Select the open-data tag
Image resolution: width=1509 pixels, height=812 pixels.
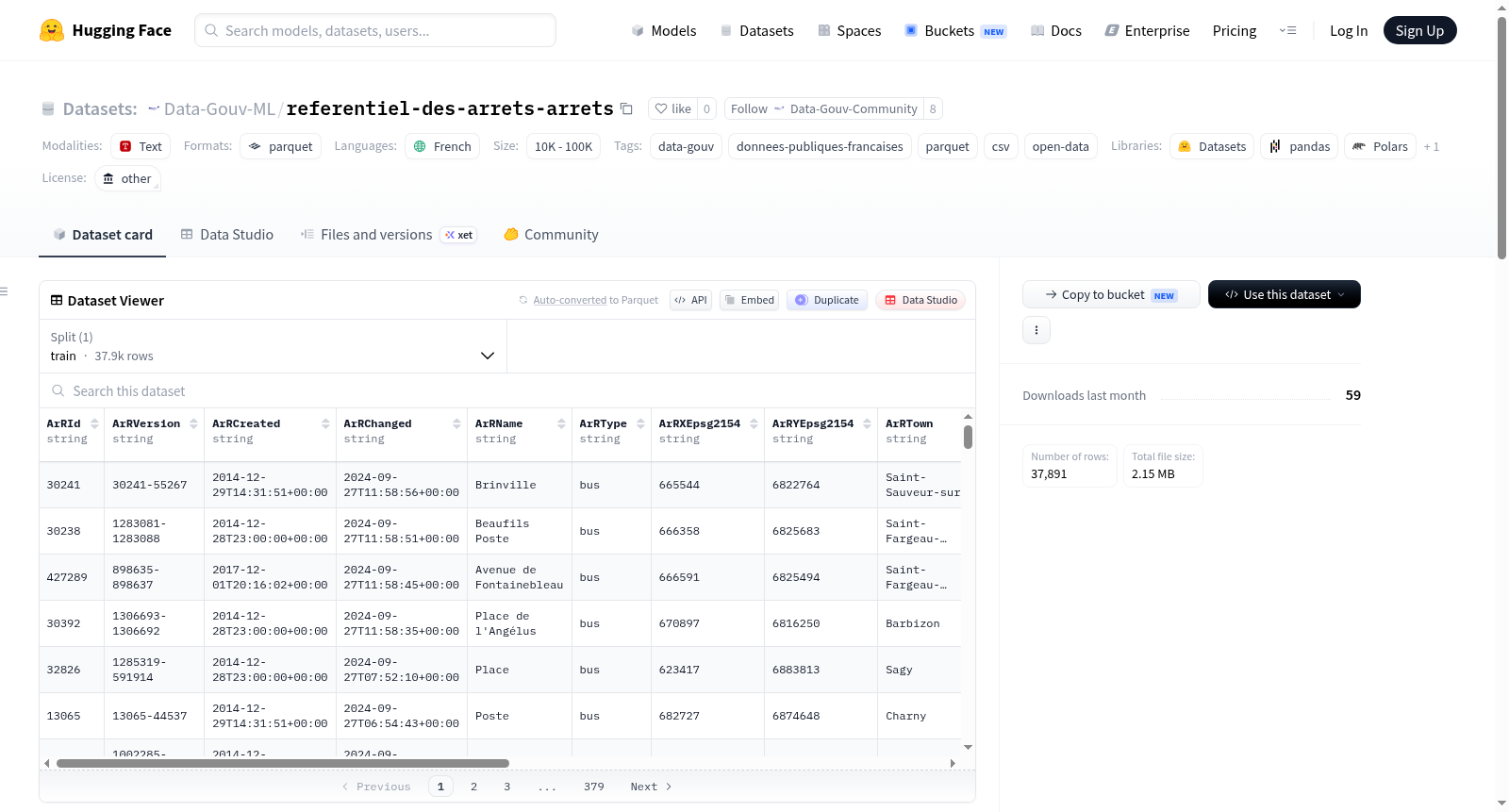point(1060,146)
